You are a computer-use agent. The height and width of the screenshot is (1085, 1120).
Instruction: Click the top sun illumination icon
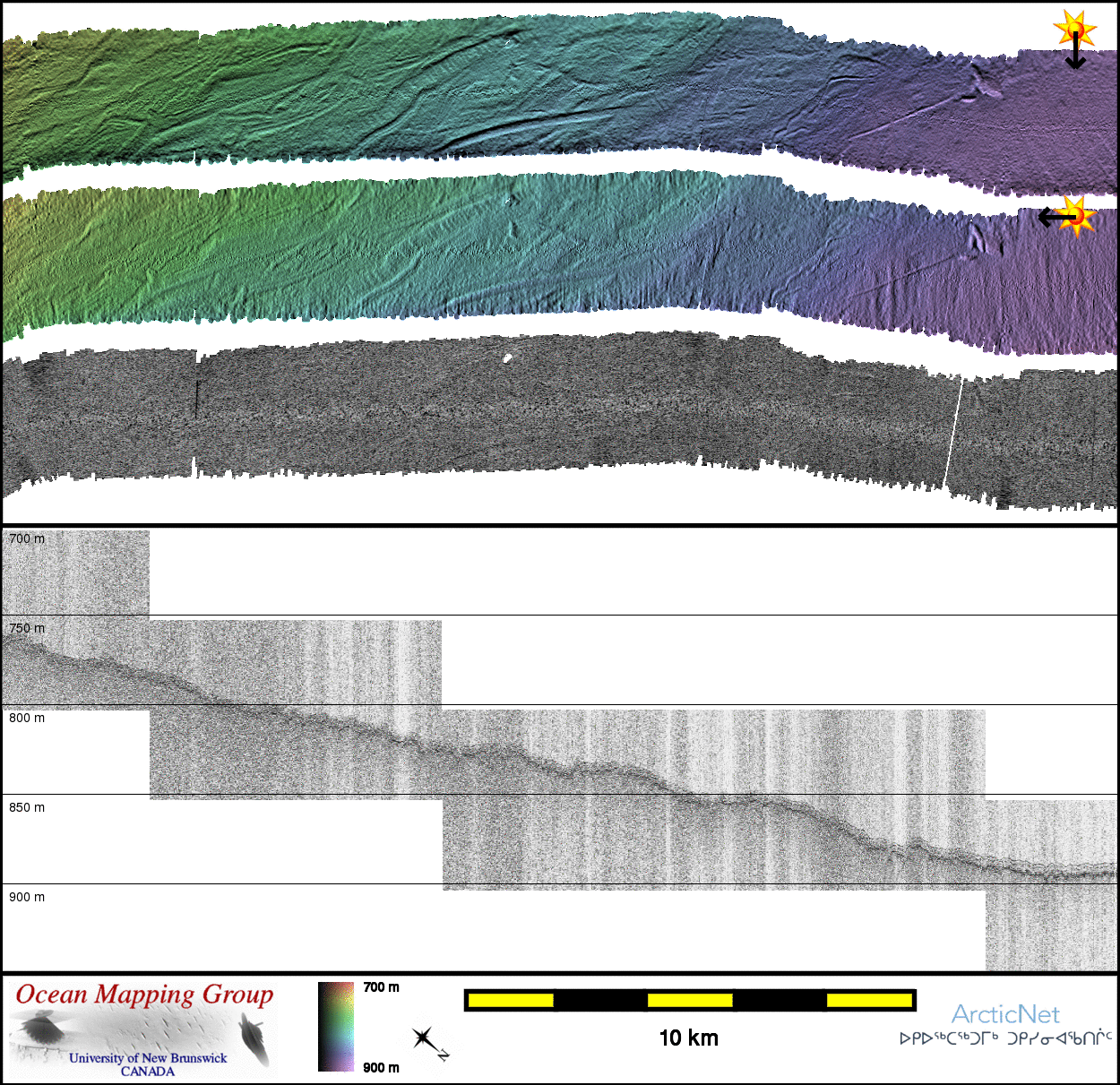pyautogui.click(x=1075, y=30)
